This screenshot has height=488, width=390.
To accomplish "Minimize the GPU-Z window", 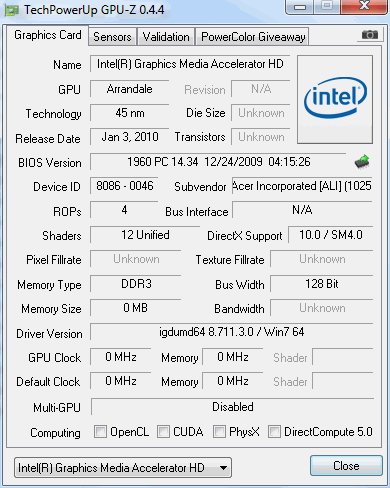I will point(300,7).
